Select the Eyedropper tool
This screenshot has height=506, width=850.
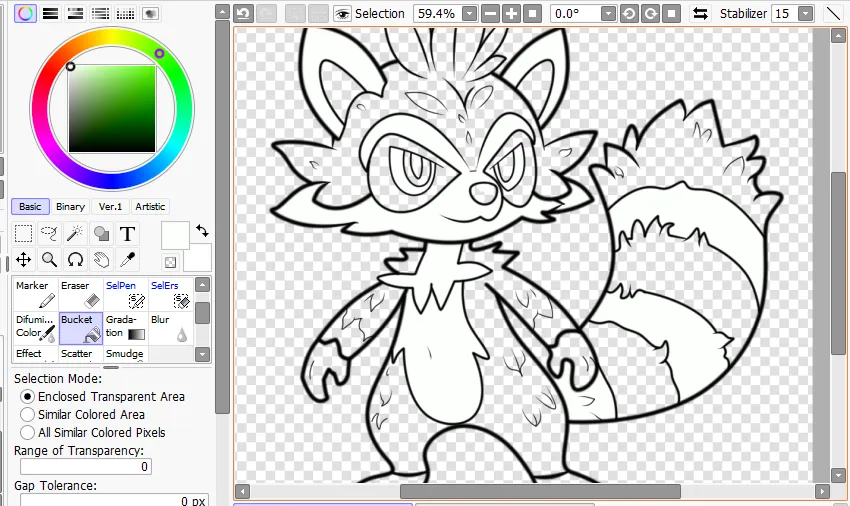pos(127,260)
